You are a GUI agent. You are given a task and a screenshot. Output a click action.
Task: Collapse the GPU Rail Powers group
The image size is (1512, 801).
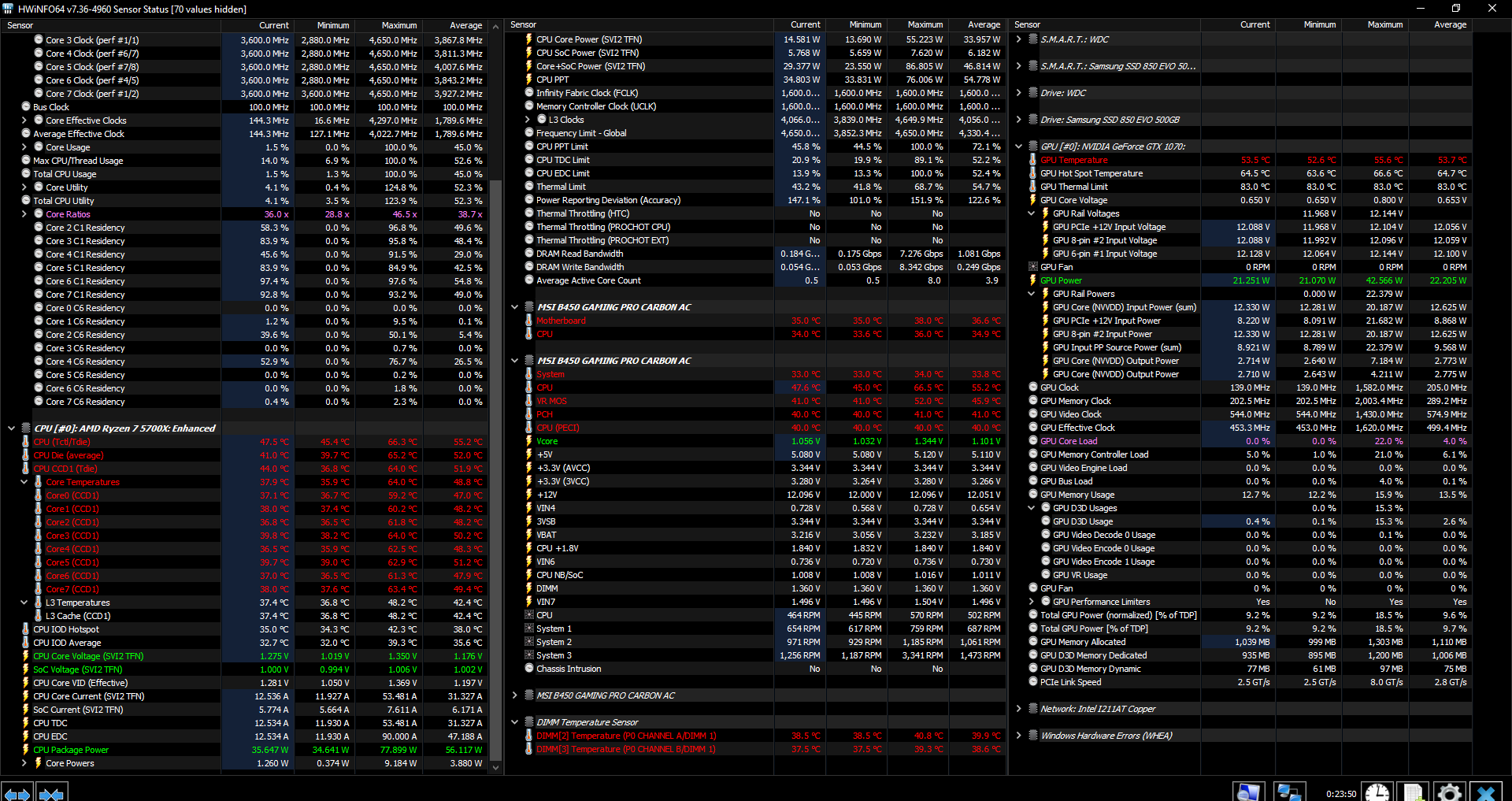[x=1031, y=294]
